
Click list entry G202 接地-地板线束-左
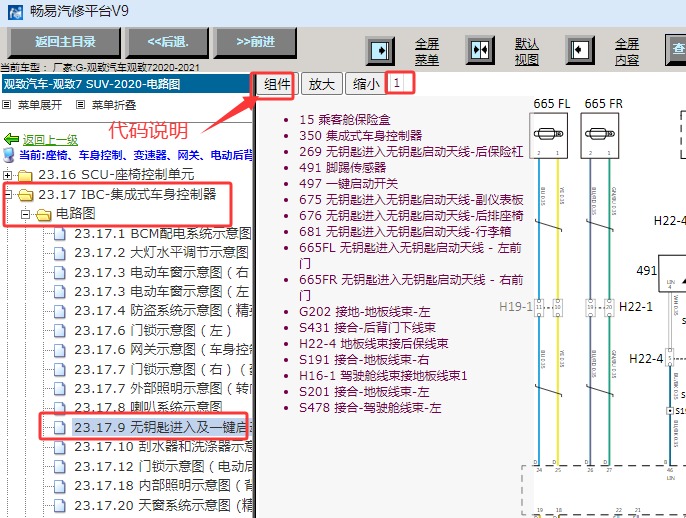click(365, 312)
